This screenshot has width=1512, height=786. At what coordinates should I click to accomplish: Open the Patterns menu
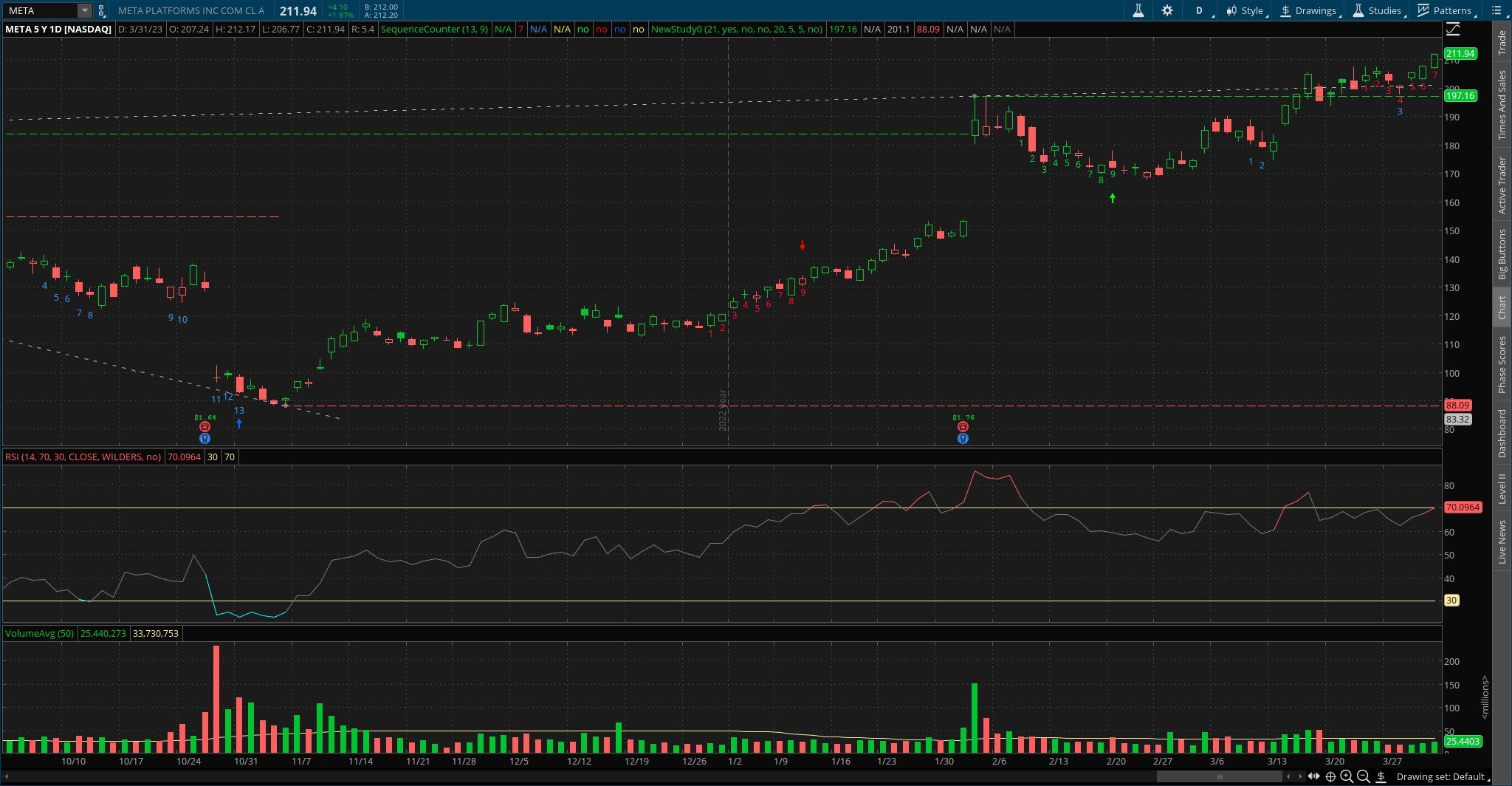(x=1445, y=10)
